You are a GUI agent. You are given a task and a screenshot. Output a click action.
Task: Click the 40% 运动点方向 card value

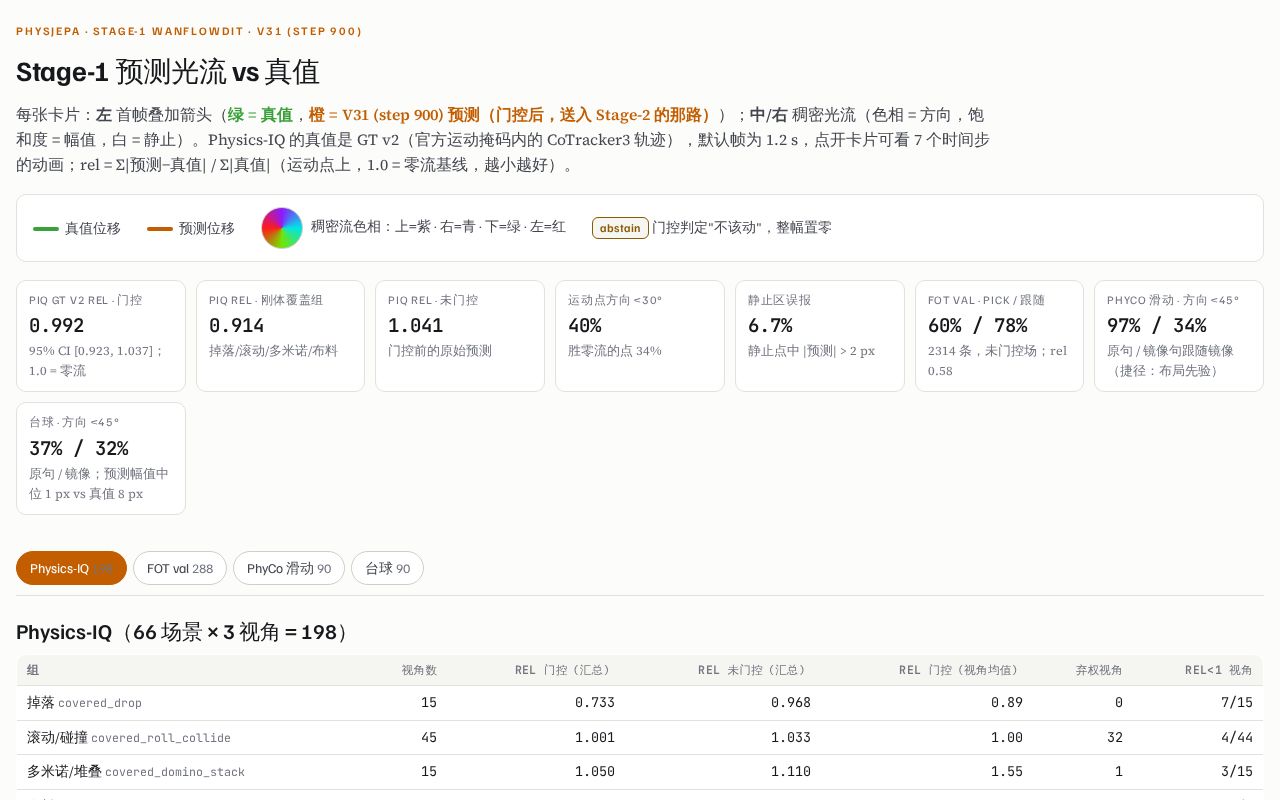click(585, 325)
